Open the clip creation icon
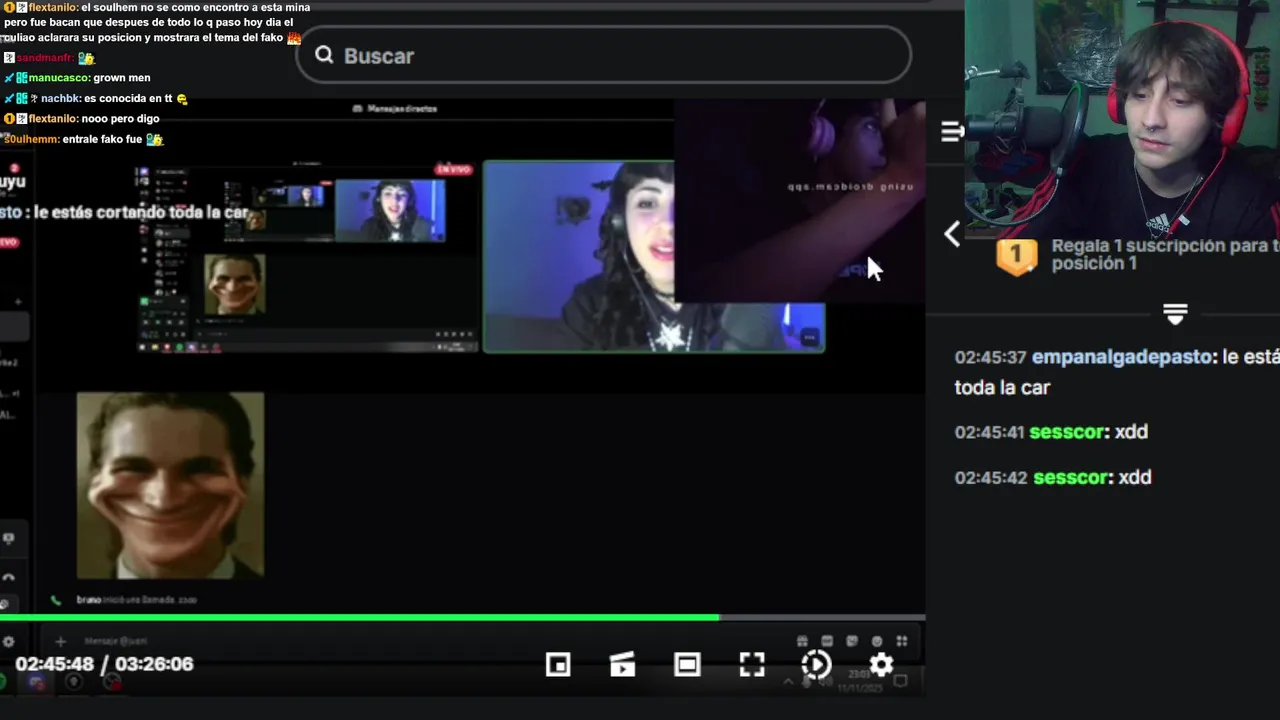Screen dimensions: 1280x720 (x=622, y=664)
